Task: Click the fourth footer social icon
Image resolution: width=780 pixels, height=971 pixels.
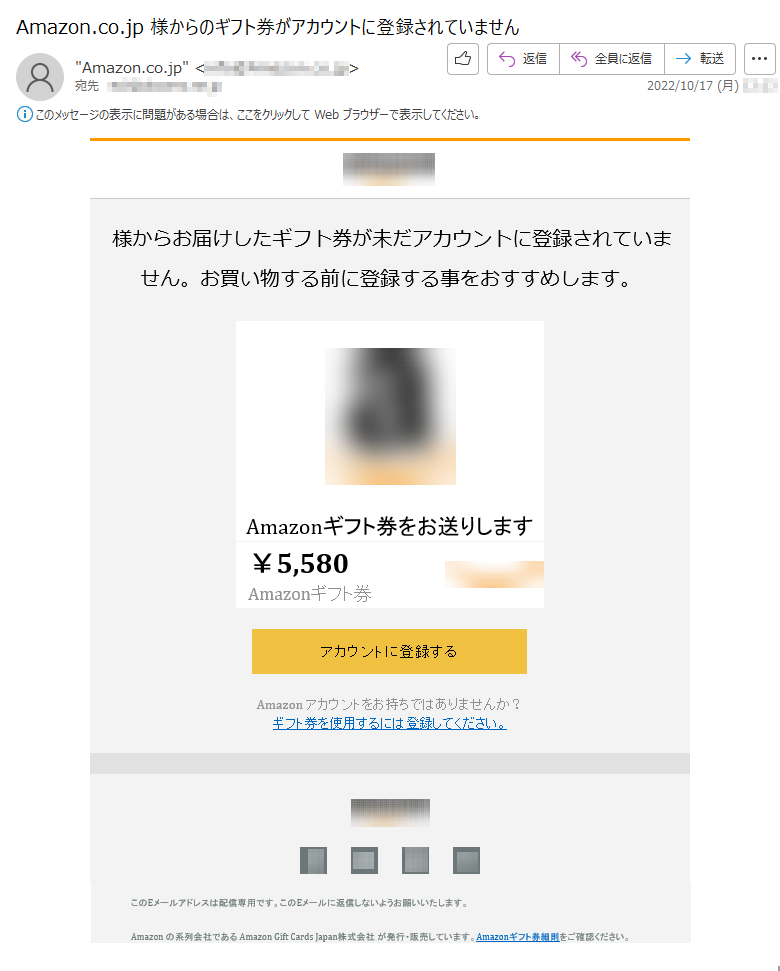Action: (466, 860)
